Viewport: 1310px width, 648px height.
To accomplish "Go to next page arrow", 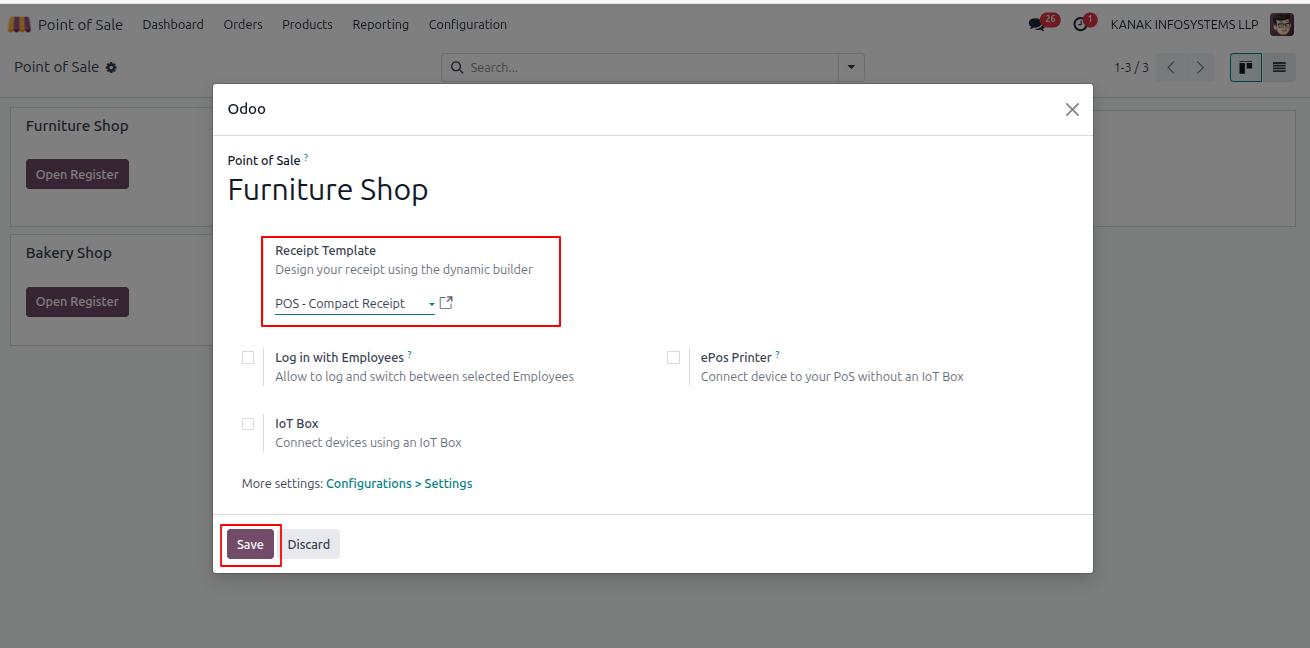I will (1200, 68).
